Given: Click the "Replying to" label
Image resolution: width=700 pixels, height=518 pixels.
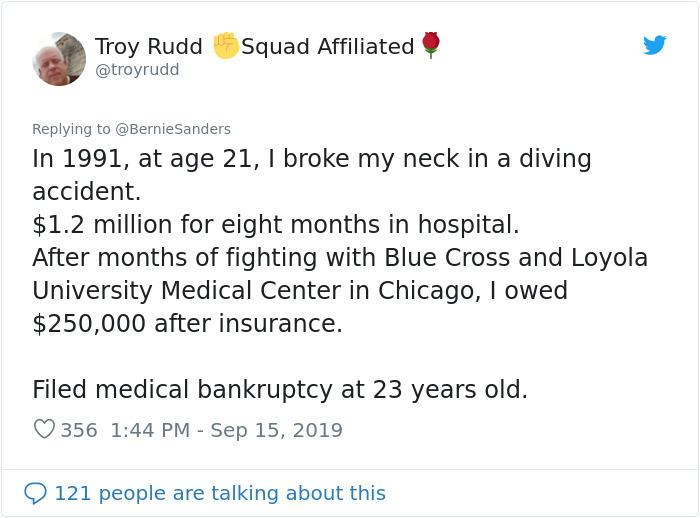Looking at the screenshot, I should click(x=71, y=129).
